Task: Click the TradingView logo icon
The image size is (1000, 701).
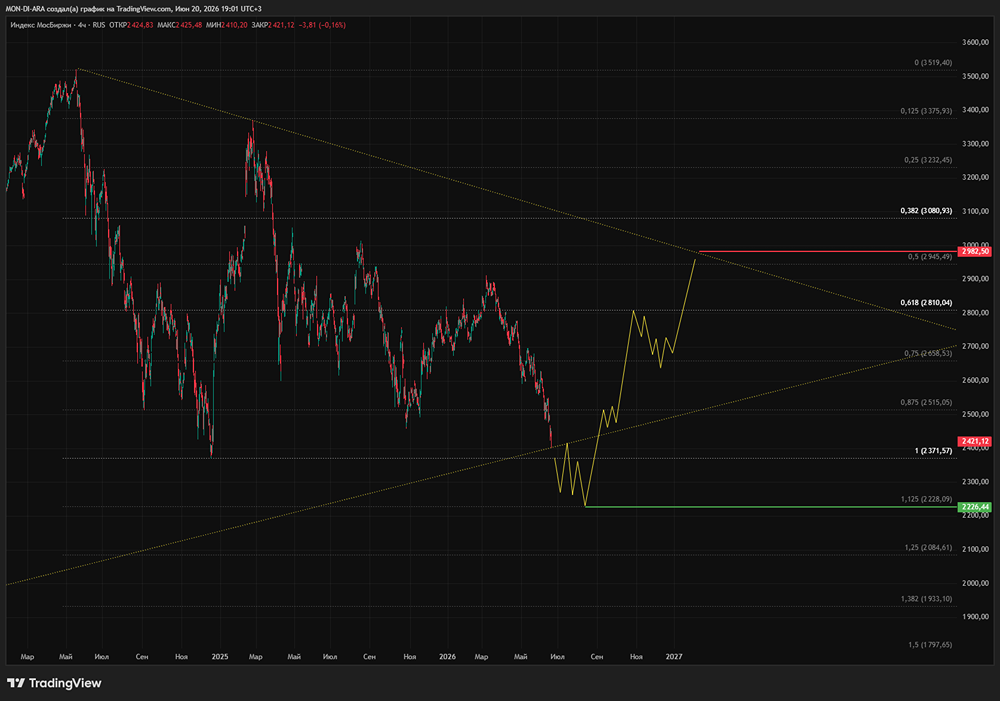Action: (16, 683)
